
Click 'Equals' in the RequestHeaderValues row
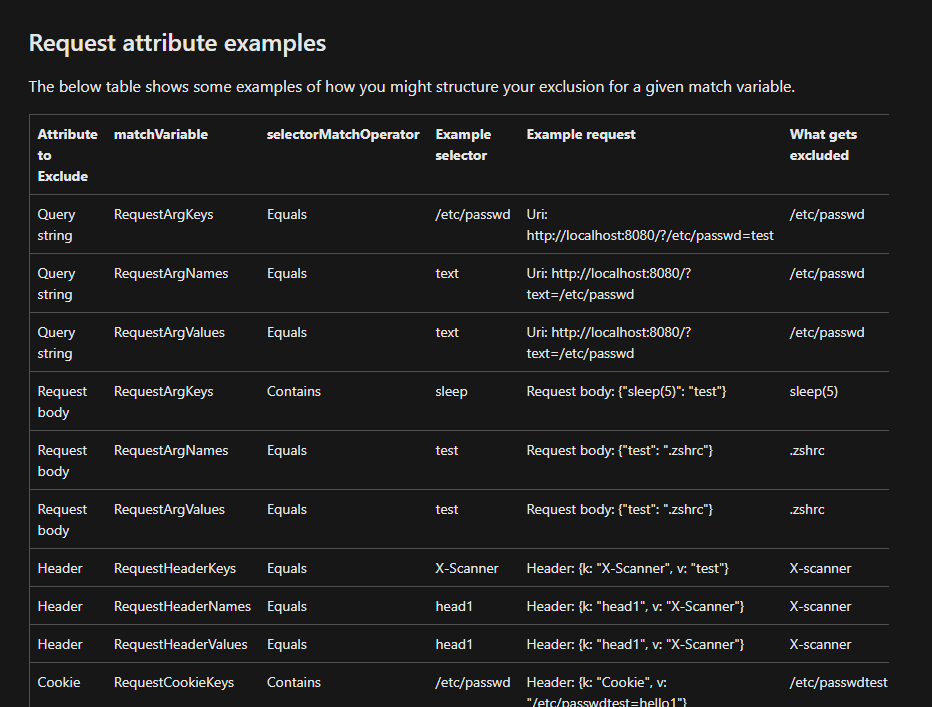(286, 644)
